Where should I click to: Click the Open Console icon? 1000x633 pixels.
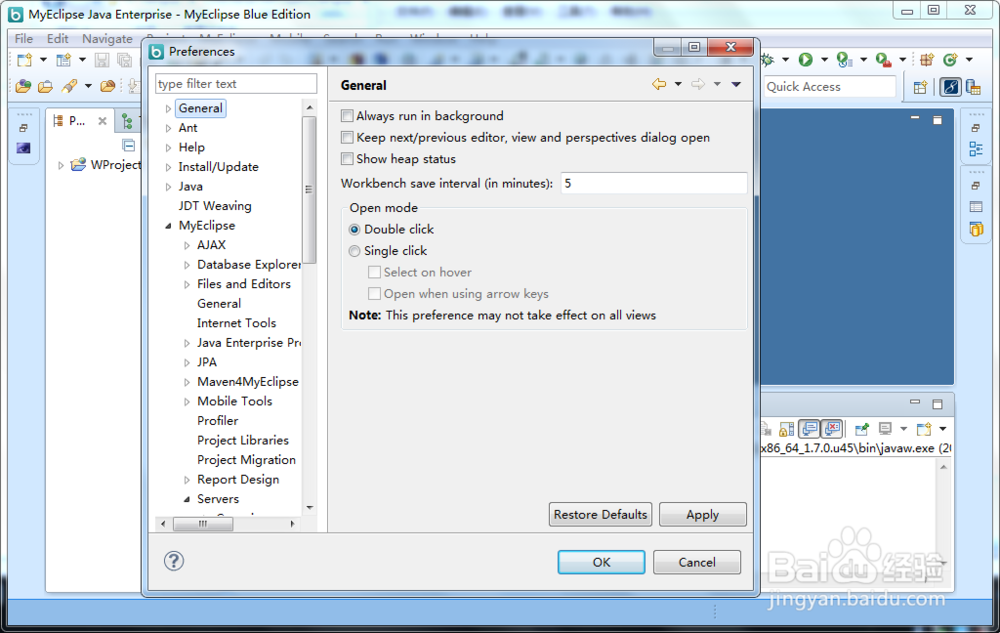pyautogui.click(x=923, y=429)
